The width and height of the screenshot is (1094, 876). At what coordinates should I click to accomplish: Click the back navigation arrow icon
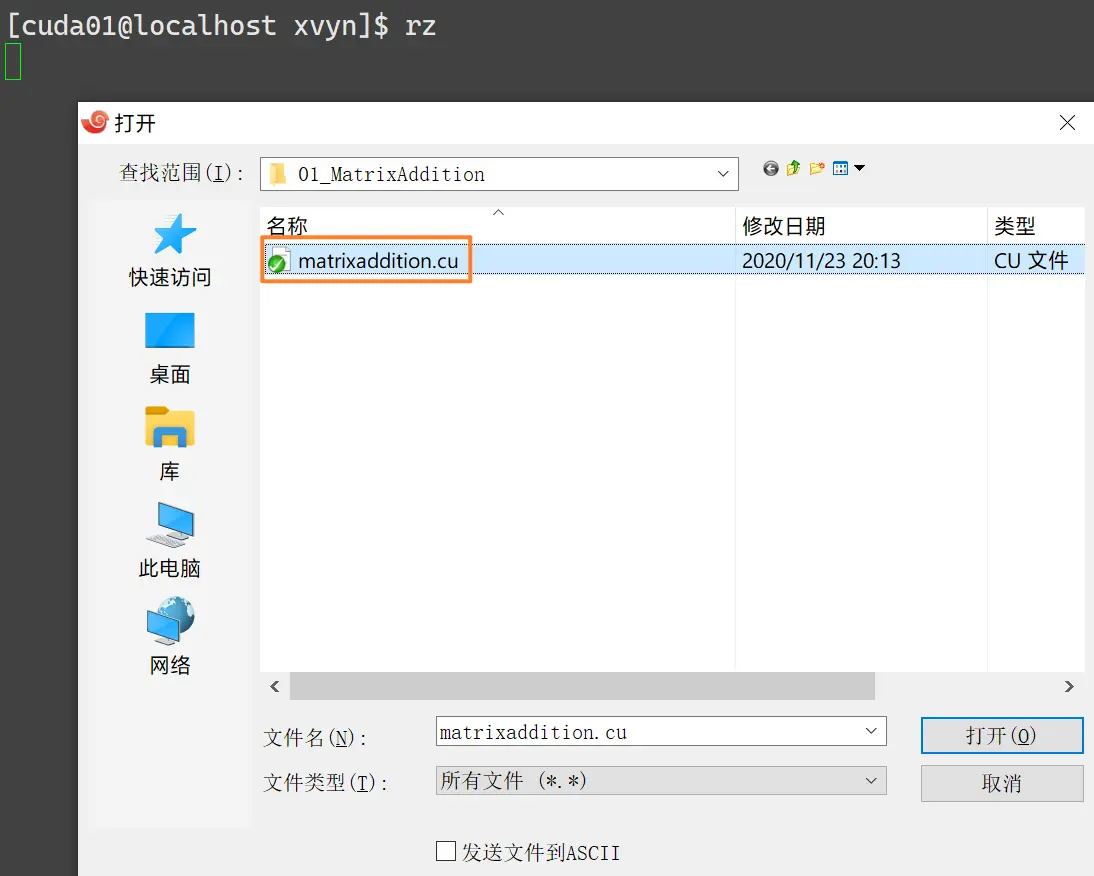[x=770, y=169]
